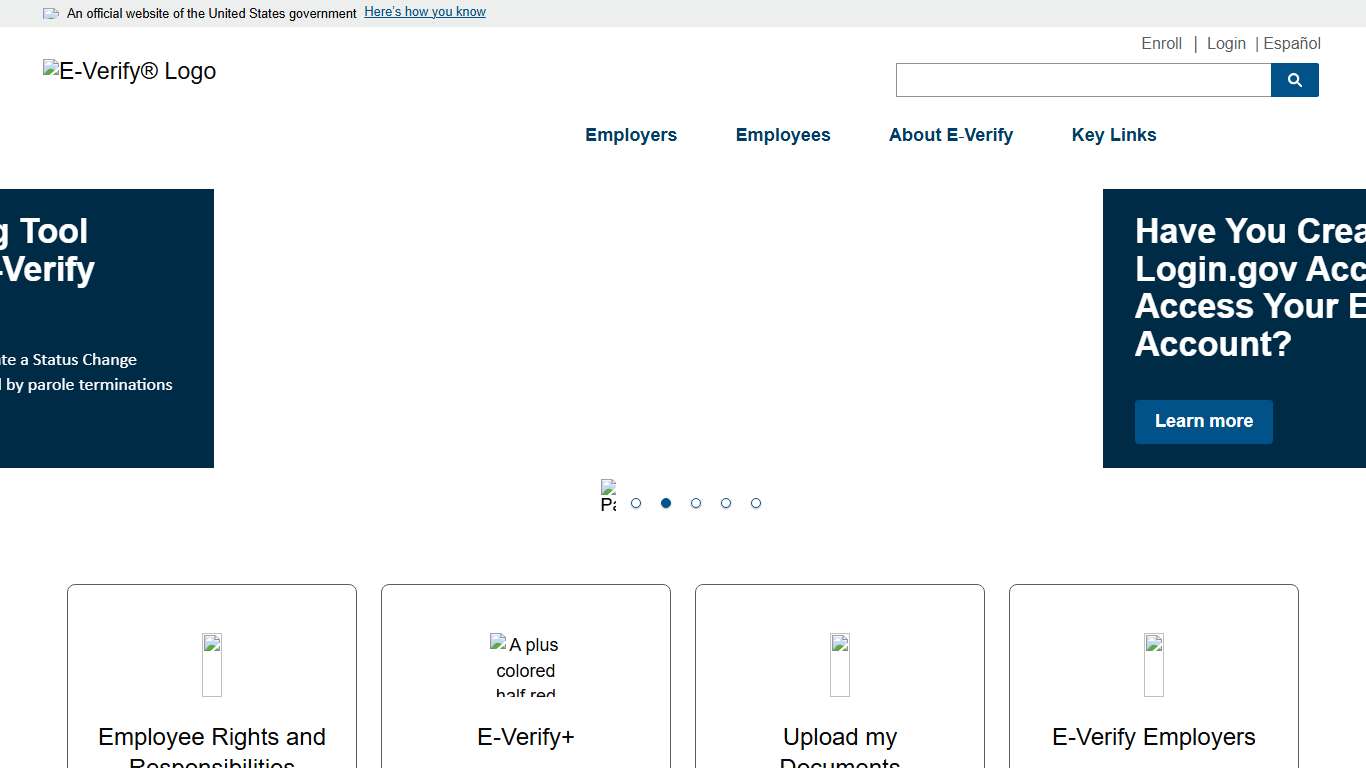Select the last carousel slide indicator
Viewport: 1366px width, 768px height.
(756, 503)
